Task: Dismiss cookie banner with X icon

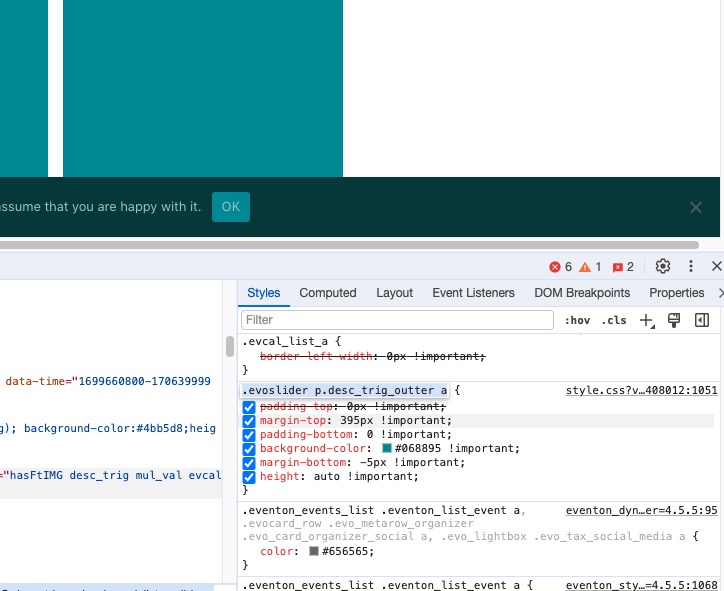Action: (696, 207)
